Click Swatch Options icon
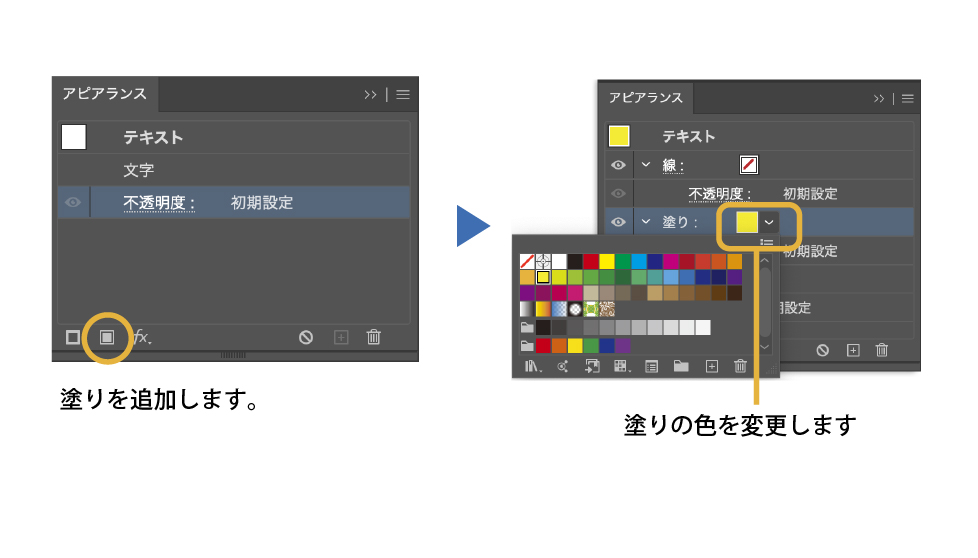 pyautogui.click(x=651, y=367)
